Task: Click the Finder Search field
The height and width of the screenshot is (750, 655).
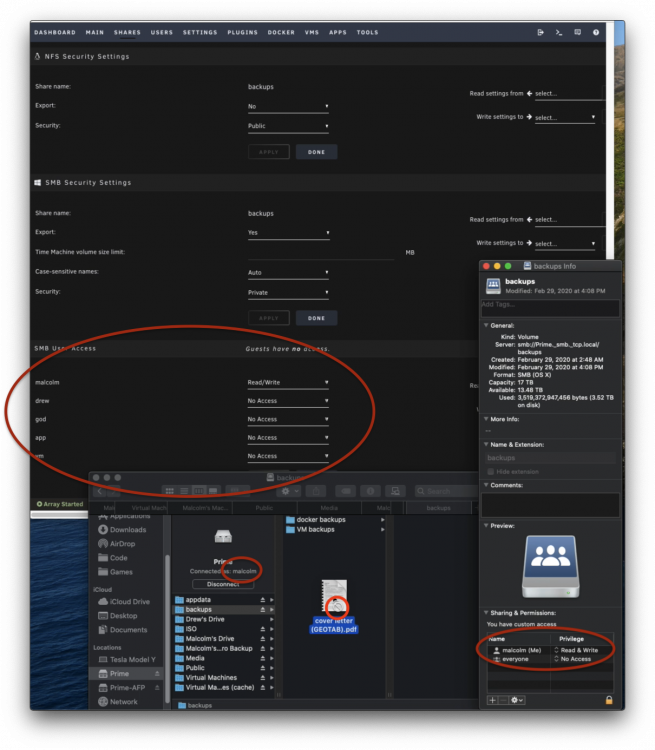Action: click(x=446, y=491)
